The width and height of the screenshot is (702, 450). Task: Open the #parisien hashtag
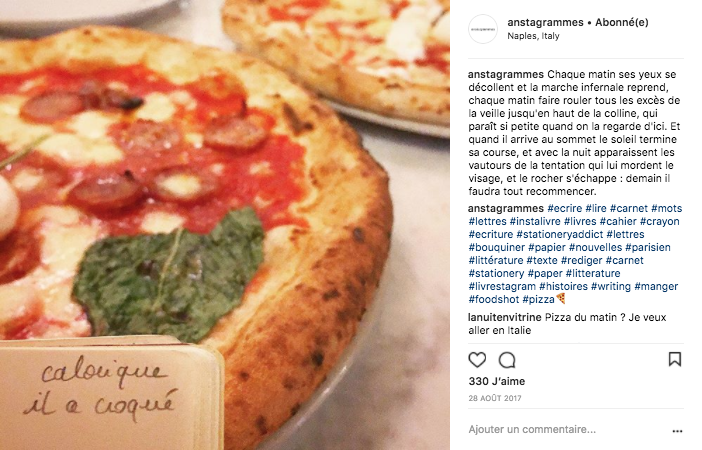point(647,247)
